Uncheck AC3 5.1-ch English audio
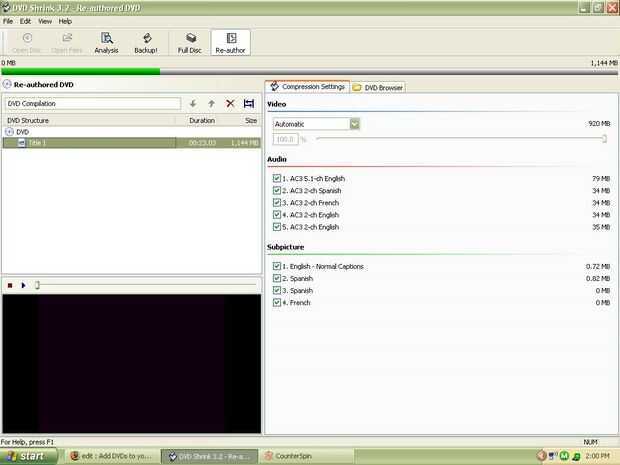The height and width of the screenshot is (465, 620). coord(277,178)
